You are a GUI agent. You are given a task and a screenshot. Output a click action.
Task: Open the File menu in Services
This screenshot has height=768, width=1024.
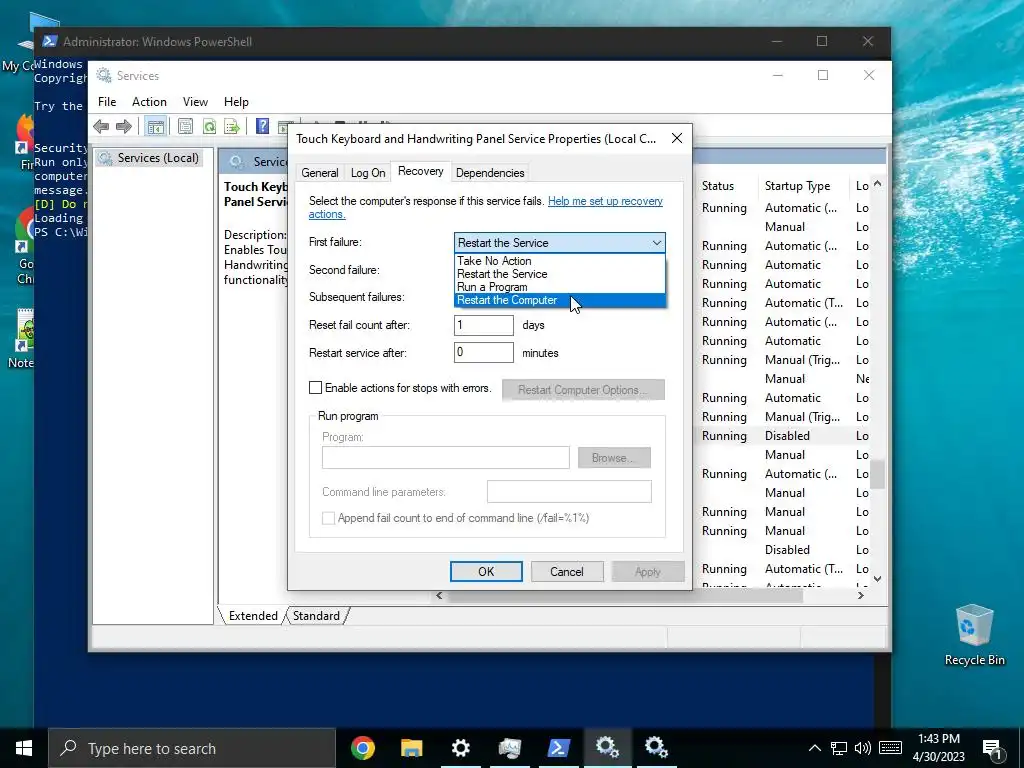tap(107, 102)
